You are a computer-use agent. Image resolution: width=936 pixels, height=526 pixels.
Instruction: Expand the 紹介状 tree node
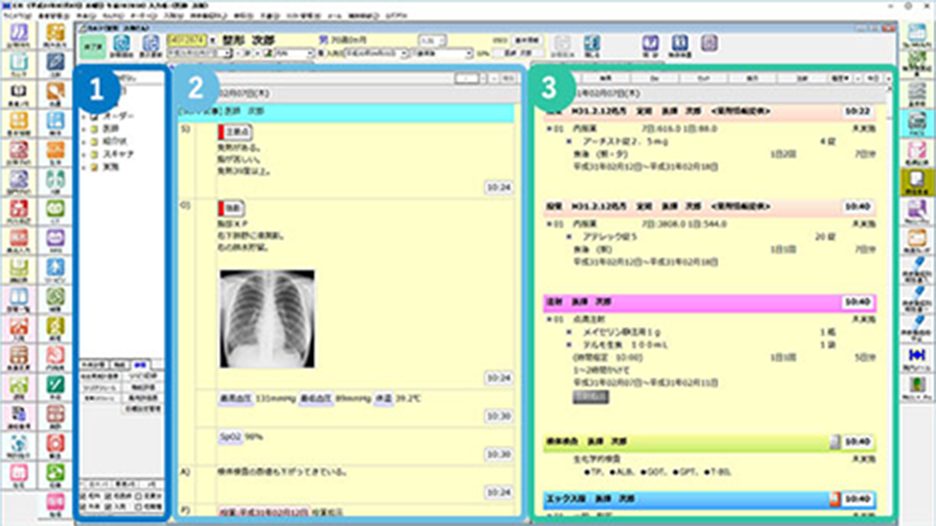coord(84,142)
